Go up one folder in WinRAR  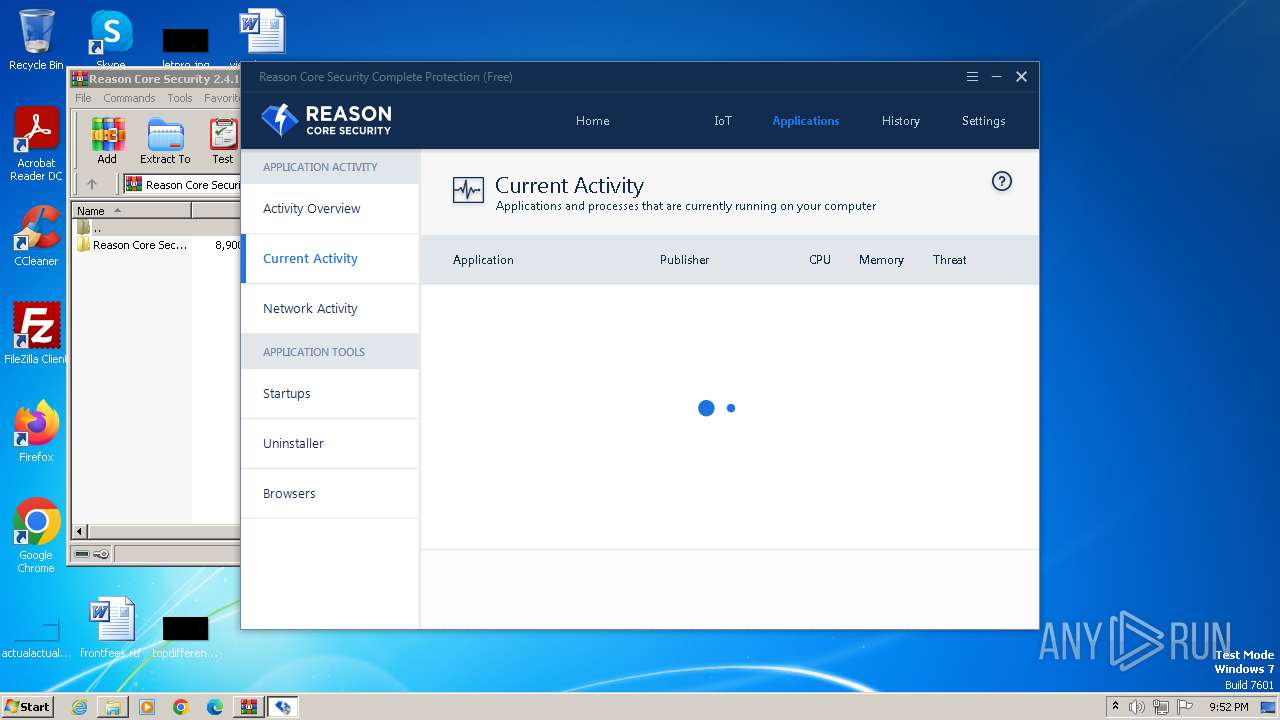coord(92,184)
